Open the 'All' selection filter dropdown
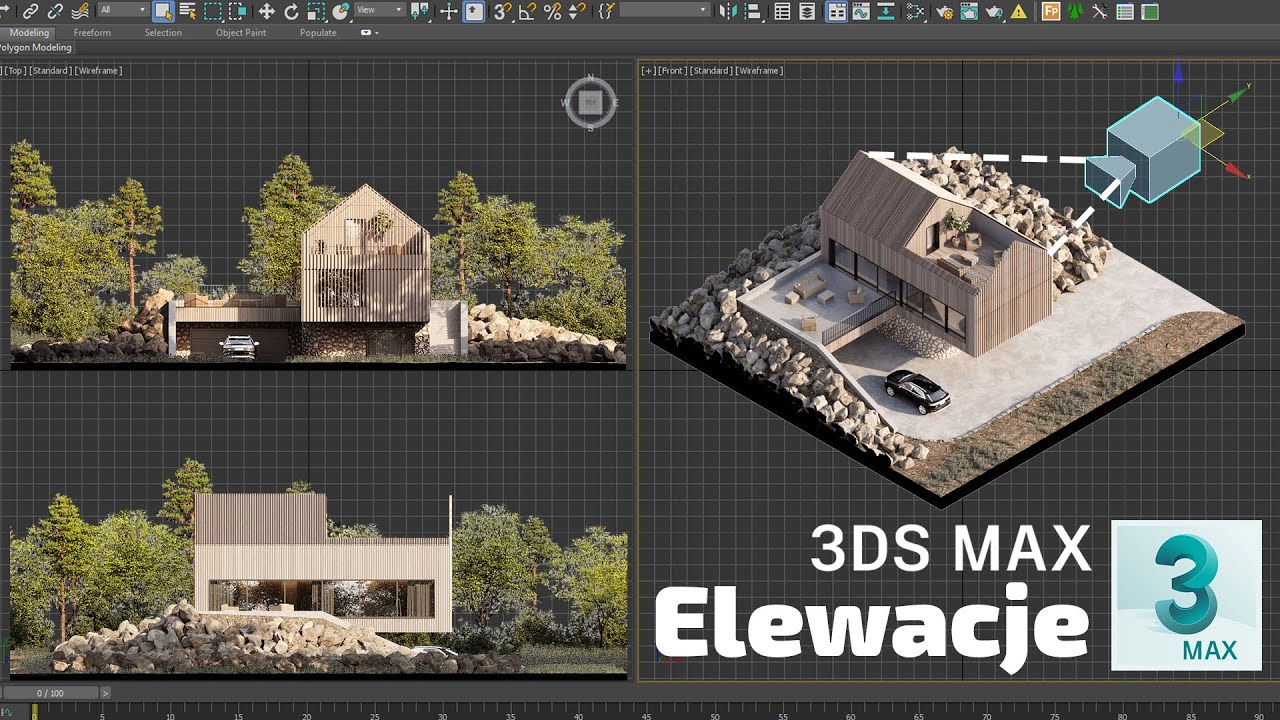This screenshot has height=720, width=1280. click(122, 10)
